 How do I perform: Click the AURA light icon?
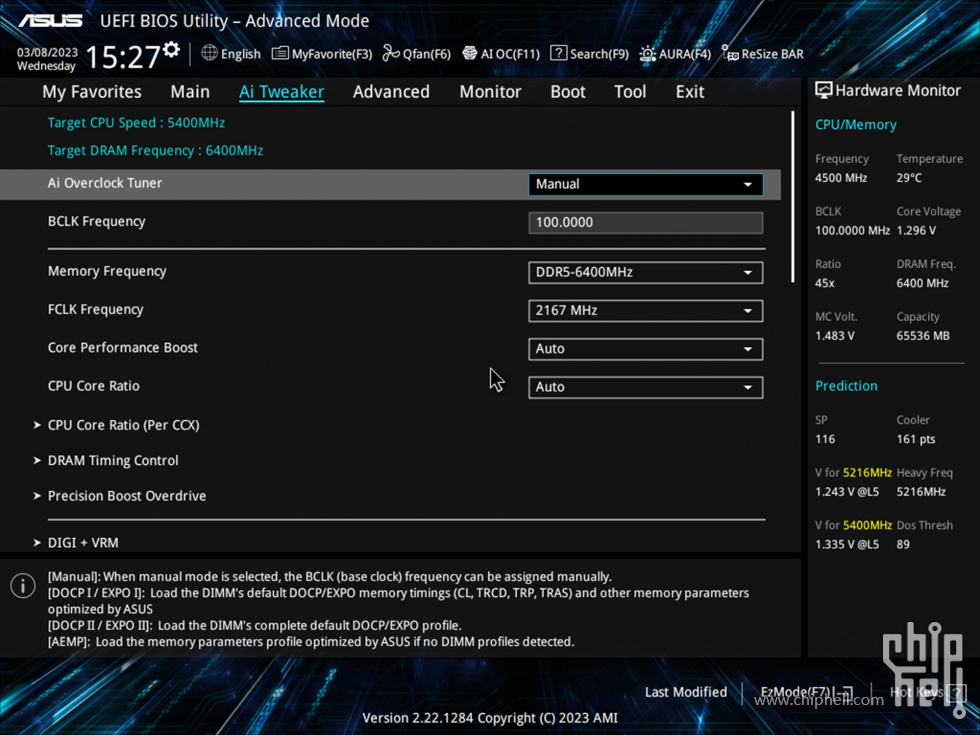(x=648, y=54)
